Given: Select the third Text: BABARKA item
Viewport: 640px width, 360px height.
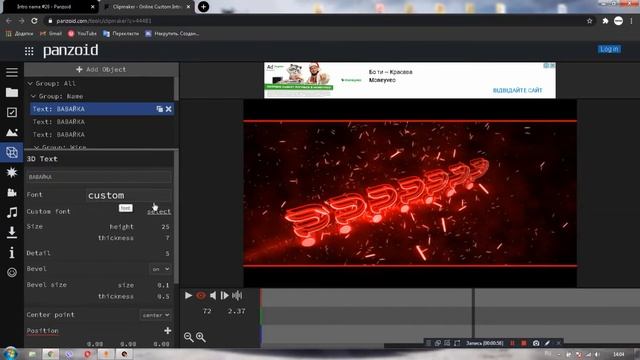Looking at the screenshot, I should [x=102, y=134].
